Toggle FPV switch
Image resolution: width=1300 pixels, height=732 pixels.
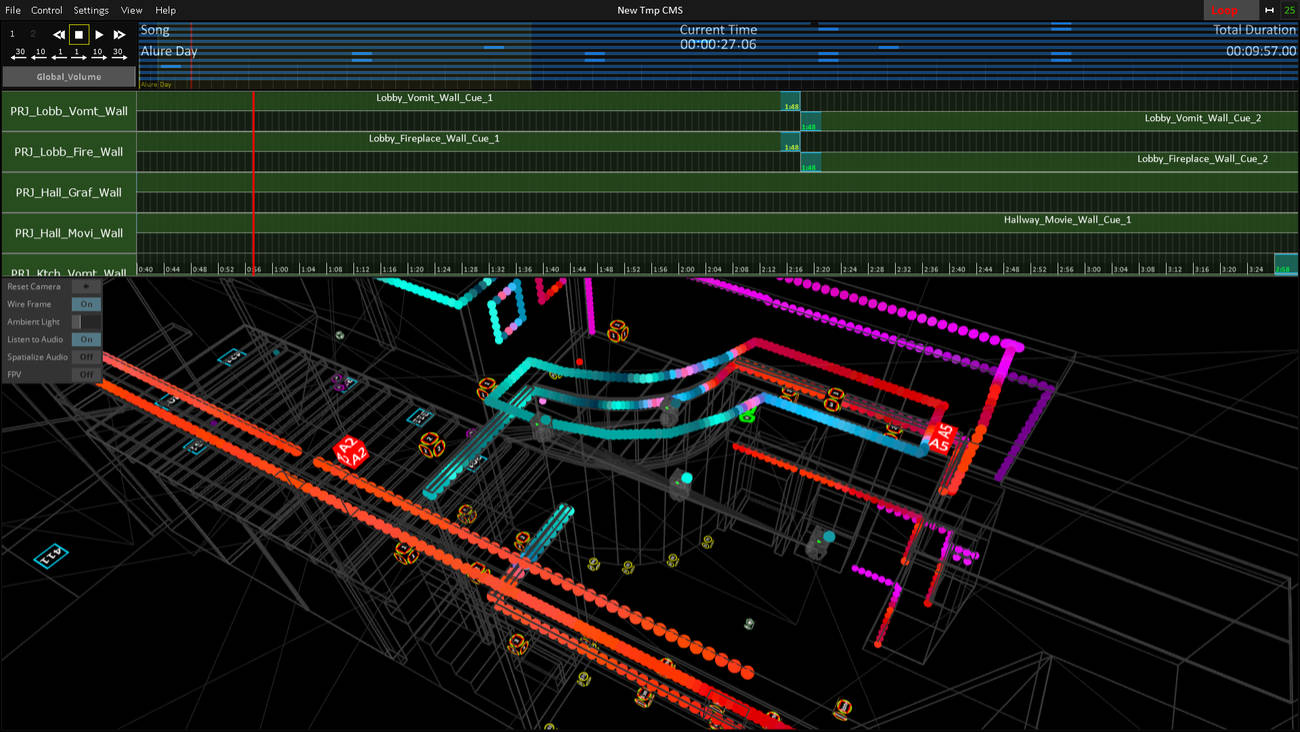(x=86, y=374)
